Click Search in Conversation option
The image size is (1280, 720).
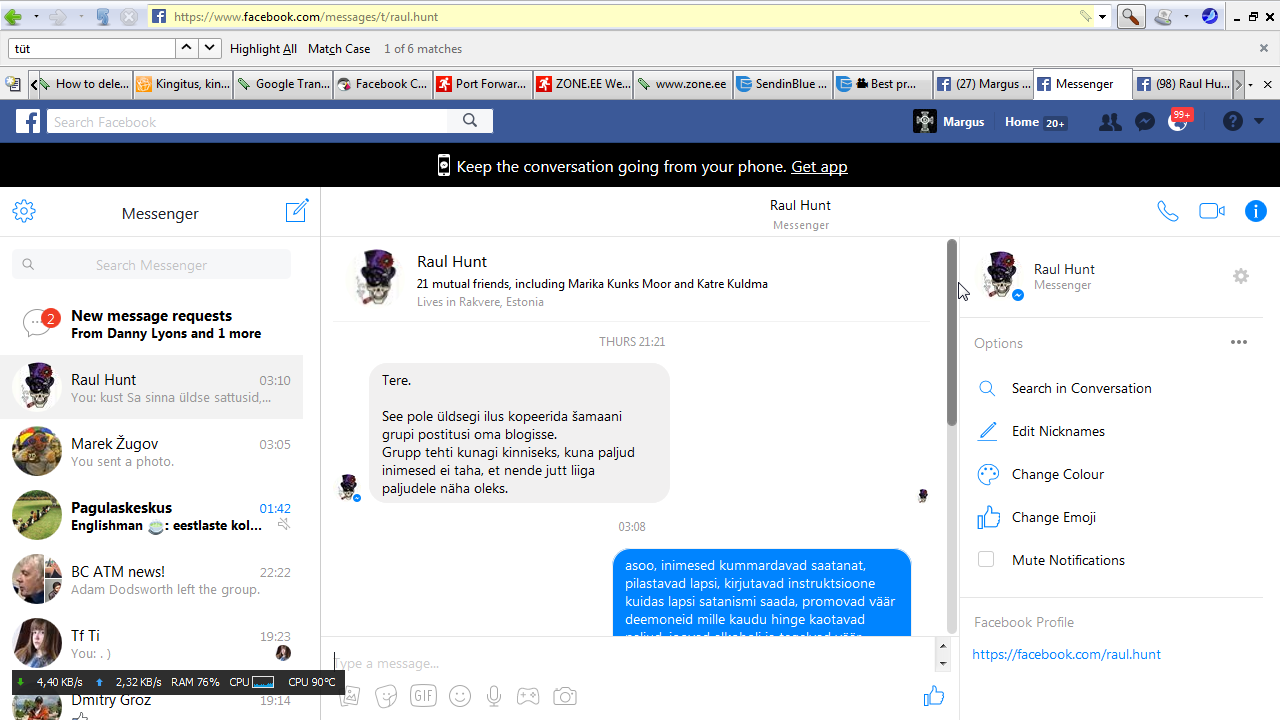pos(1082,388)
